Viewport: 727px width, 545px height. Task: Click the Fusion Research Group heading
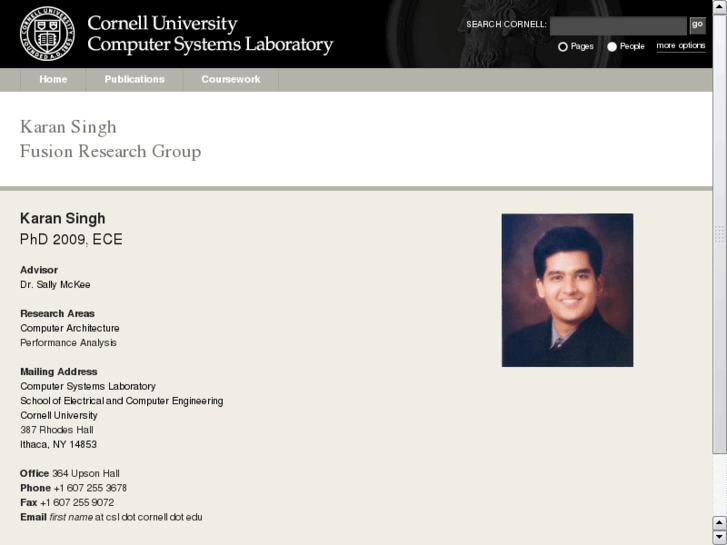point(110,152)
